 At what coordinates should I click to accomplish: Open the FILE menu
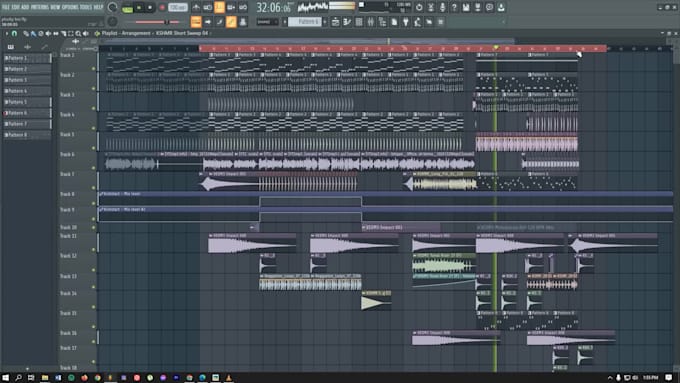point(6,7)
